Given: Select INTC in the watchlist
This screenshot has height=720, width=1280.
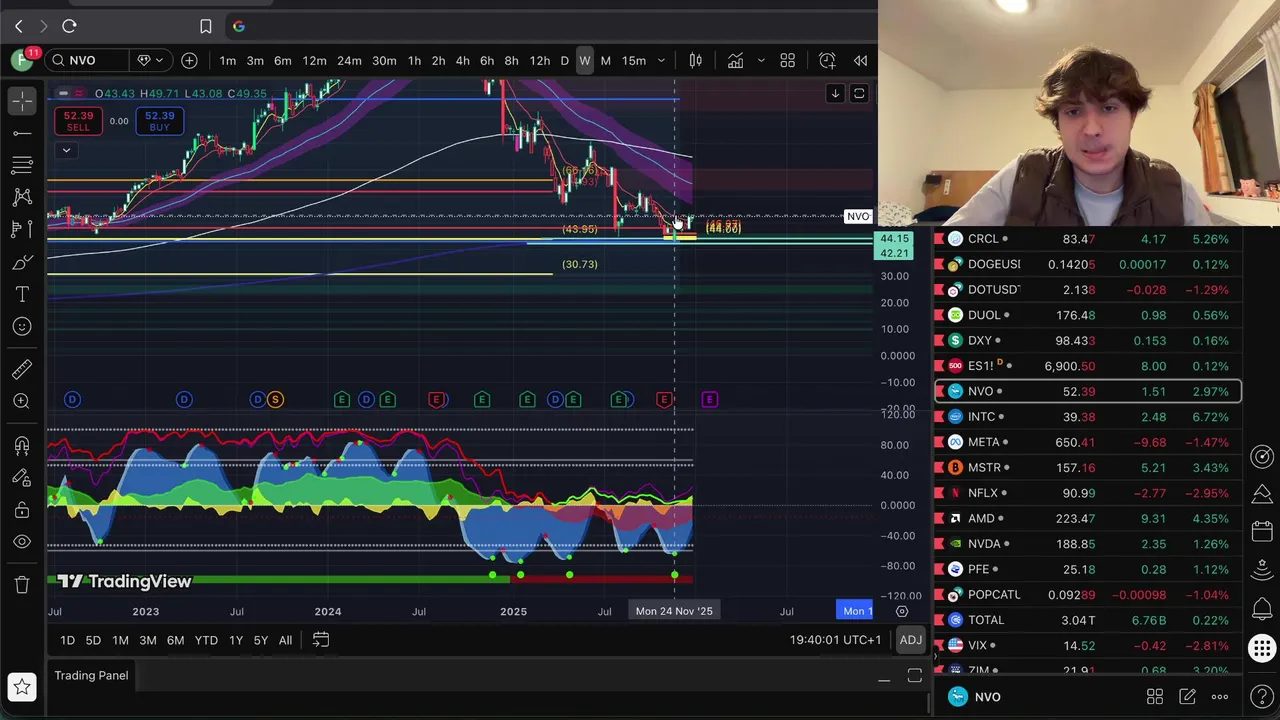Looking at the screenshot, I should 1088,417.
